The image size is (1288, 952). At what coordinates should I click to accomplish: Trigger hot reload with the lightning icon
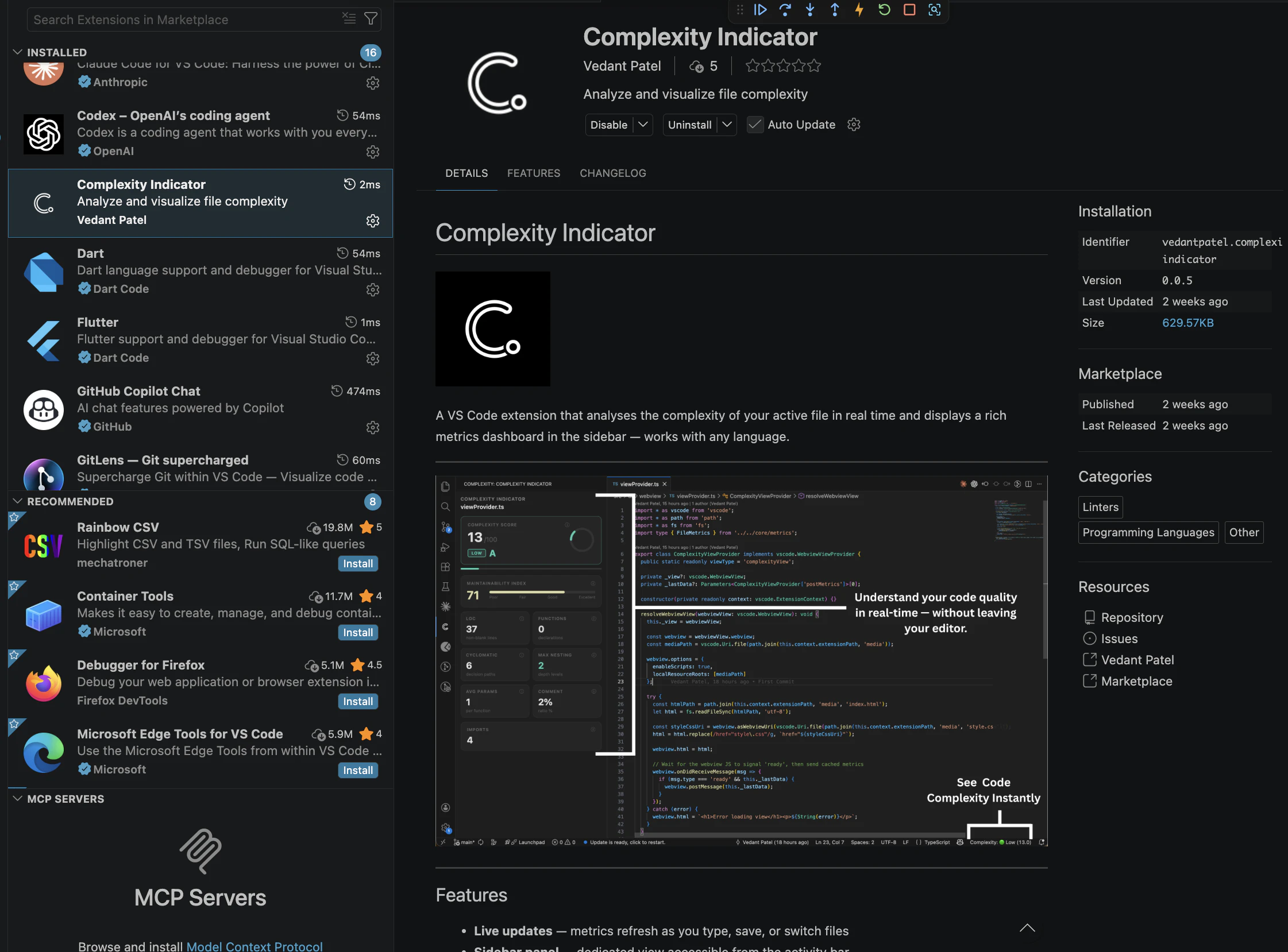tap(859, 10)
